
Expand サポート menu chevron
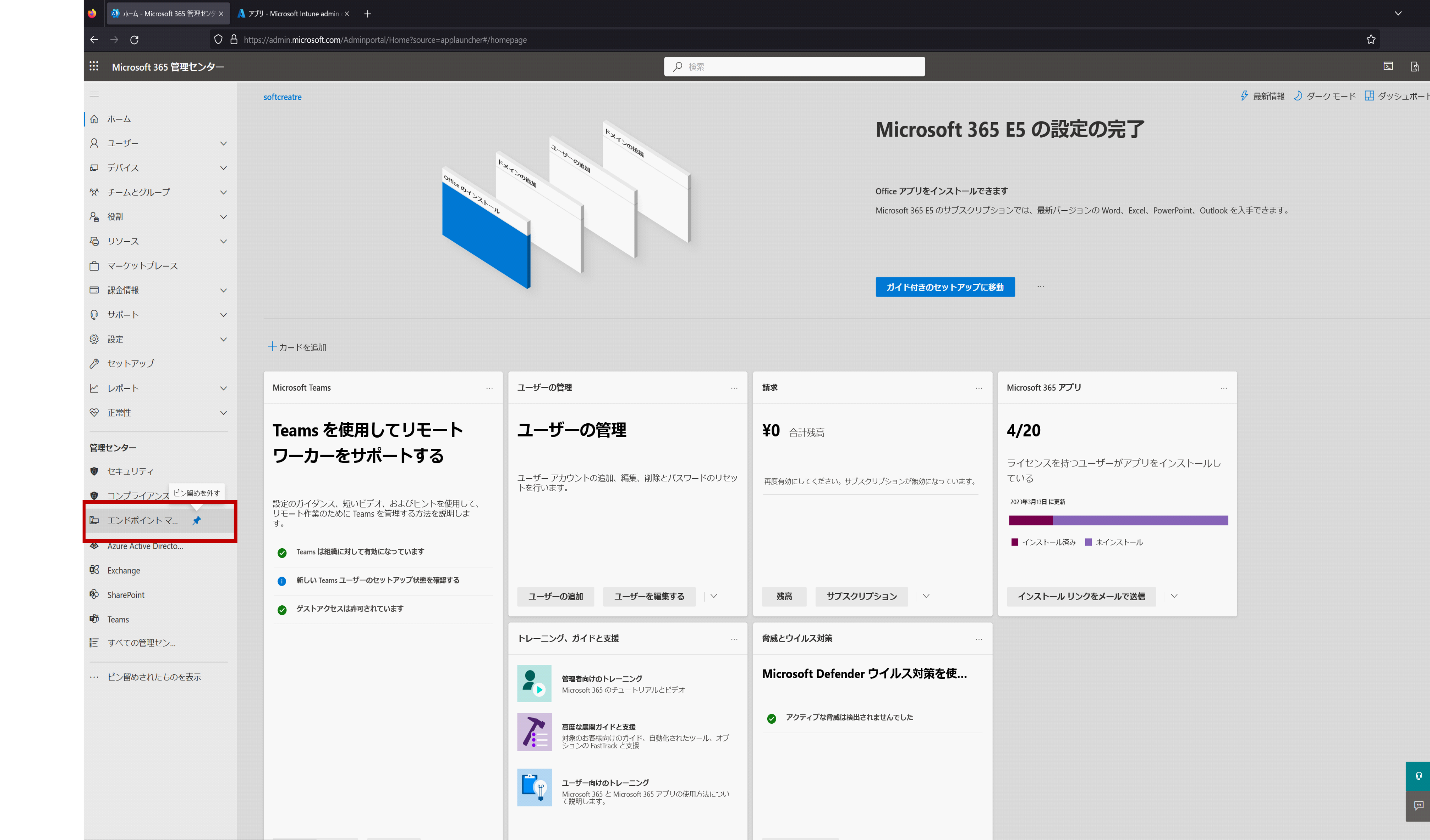(224, 315)
